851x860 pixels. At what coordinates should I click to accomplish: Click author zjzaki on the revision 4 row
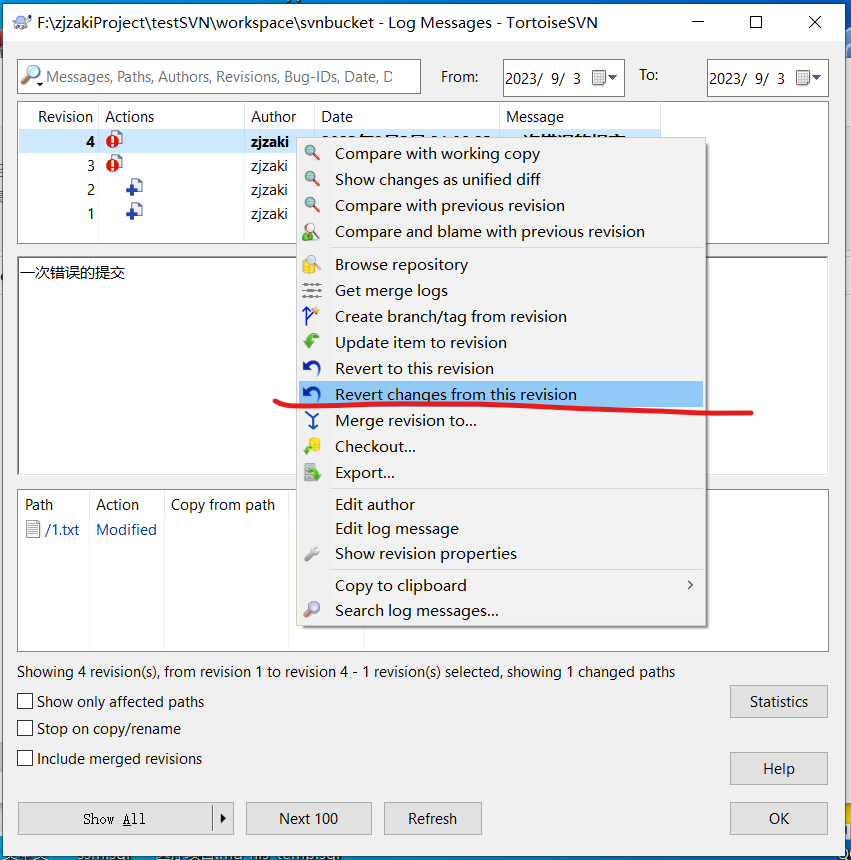click(x=270, y=142)
